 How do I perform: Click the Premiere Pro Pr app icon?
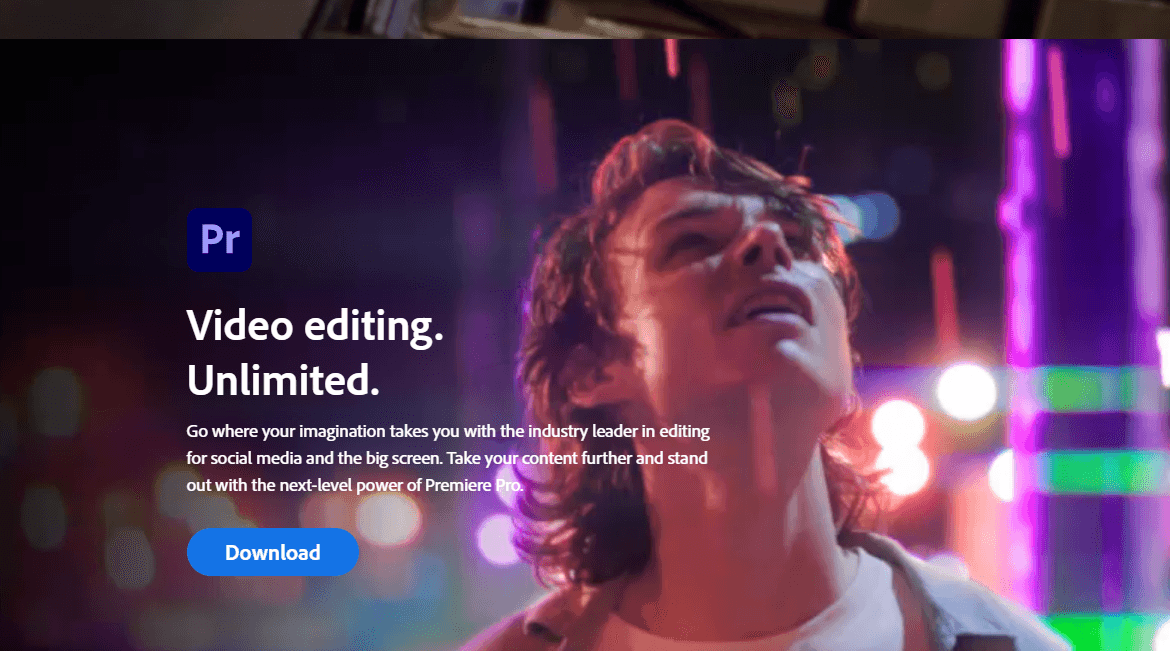[x=219, y=240]
